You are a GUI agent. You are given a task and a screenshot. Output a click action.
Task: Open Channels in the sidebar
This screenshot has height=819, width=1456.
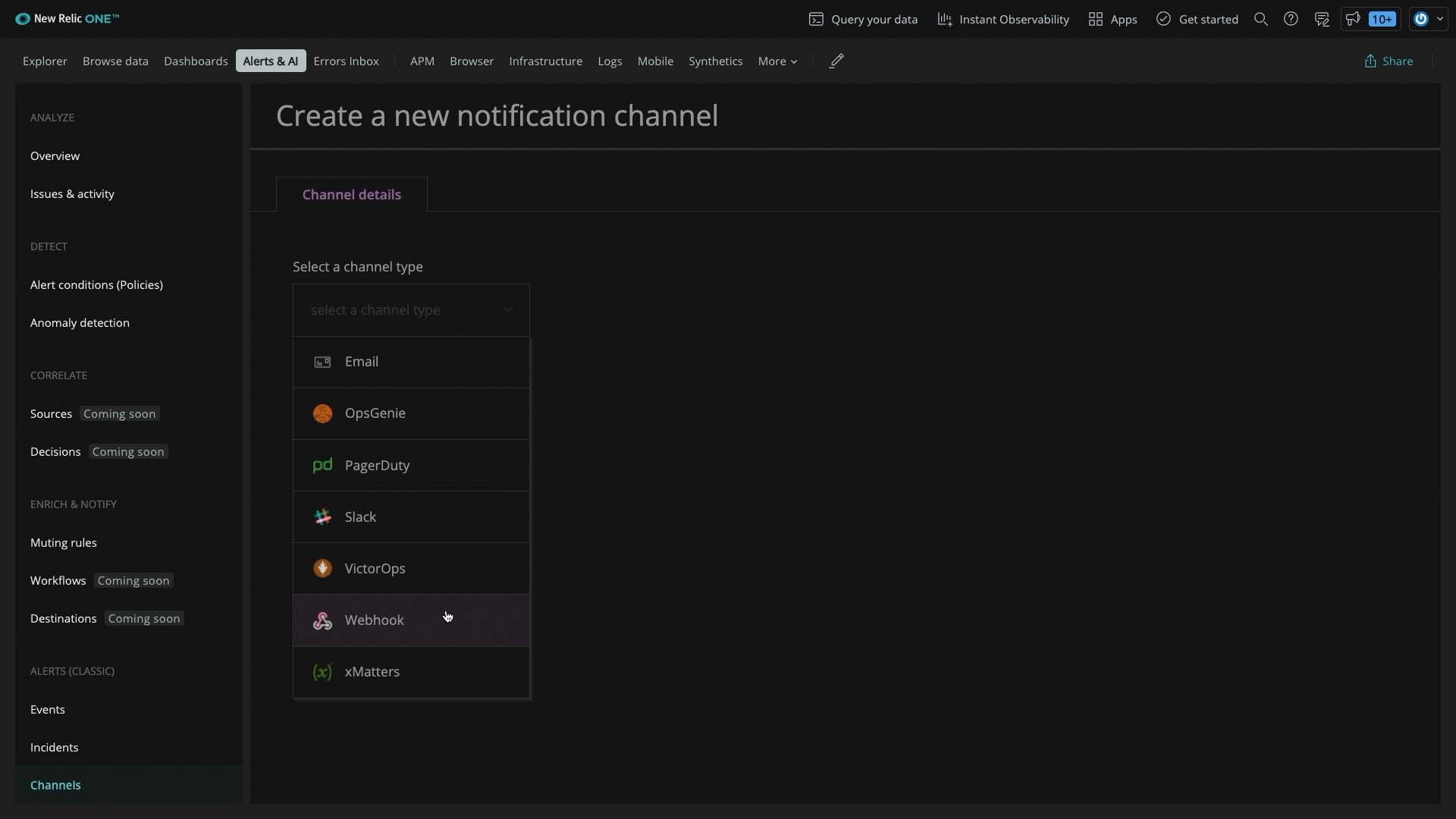pyautogui.click(x=55, y=785)
